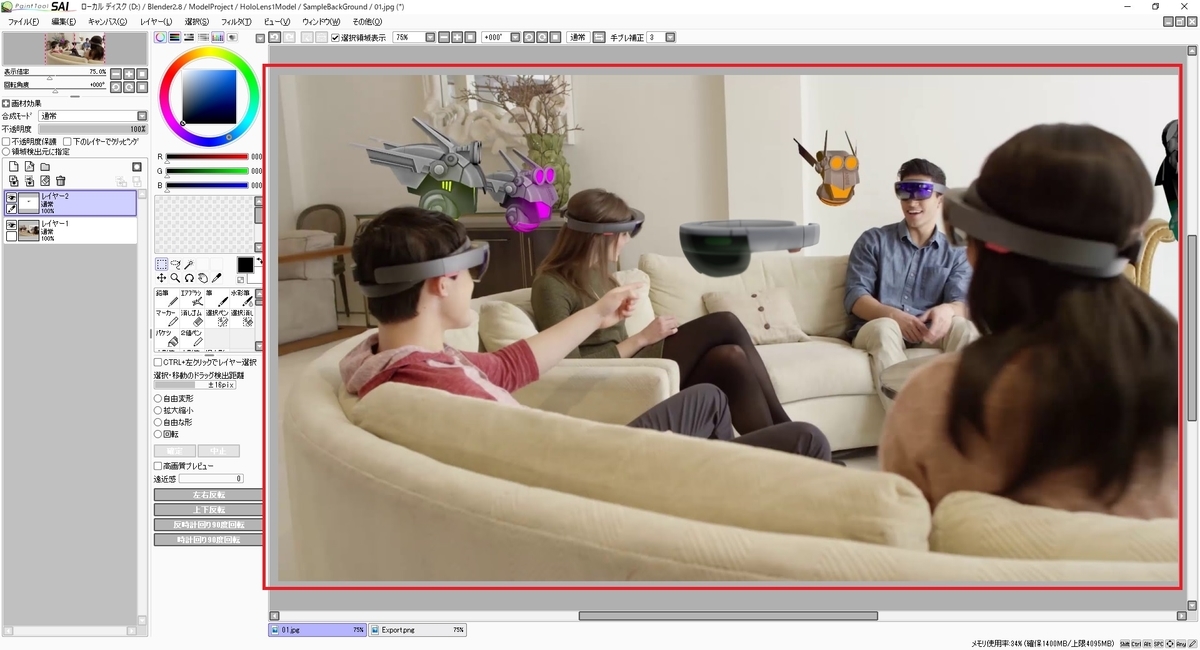
Task: Choose the マーカー marker tool
Action: point(166,318)
